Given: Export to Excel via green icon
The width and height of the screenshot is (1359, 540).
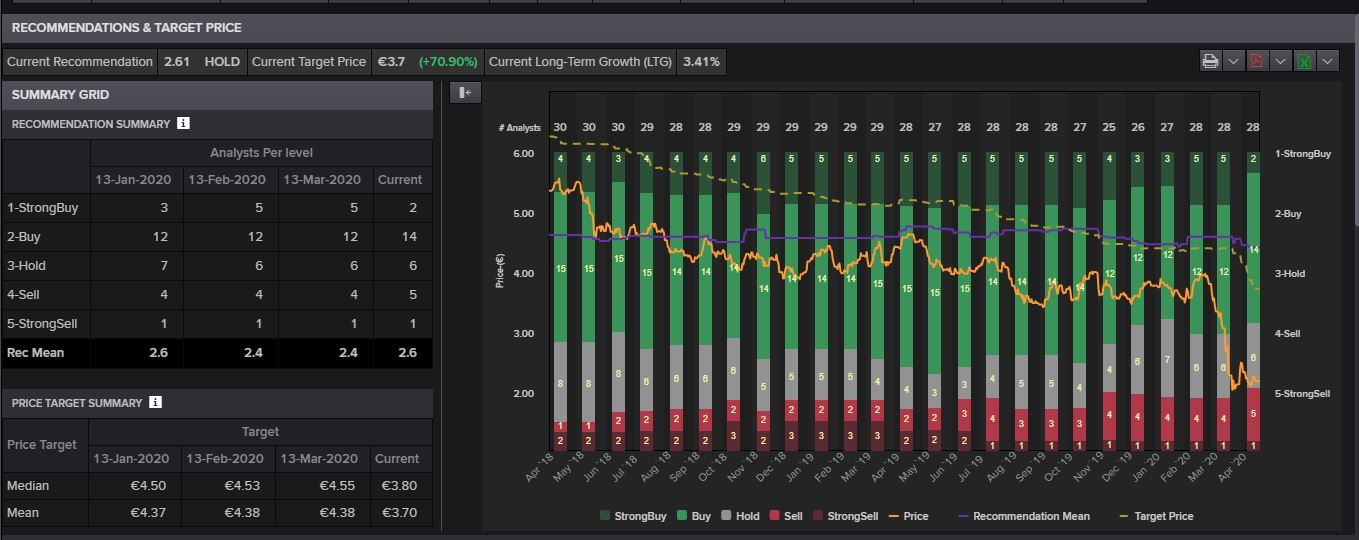Looking at the screenshot, I should tap(1304, 61).
